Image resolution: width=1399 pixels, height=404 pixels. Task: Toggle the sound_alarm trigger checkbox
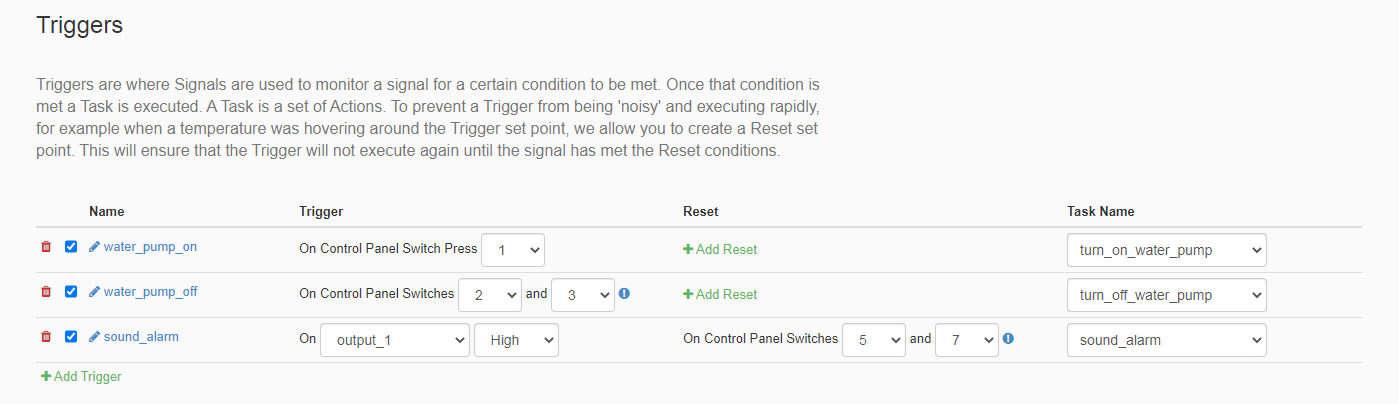point(71,337)
